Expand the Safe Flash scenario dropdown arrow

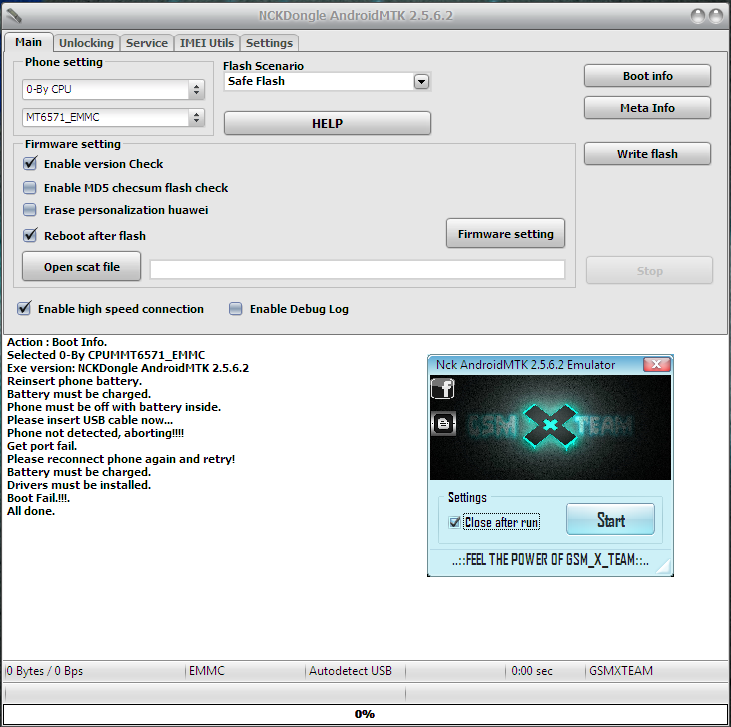pos(421,82)
